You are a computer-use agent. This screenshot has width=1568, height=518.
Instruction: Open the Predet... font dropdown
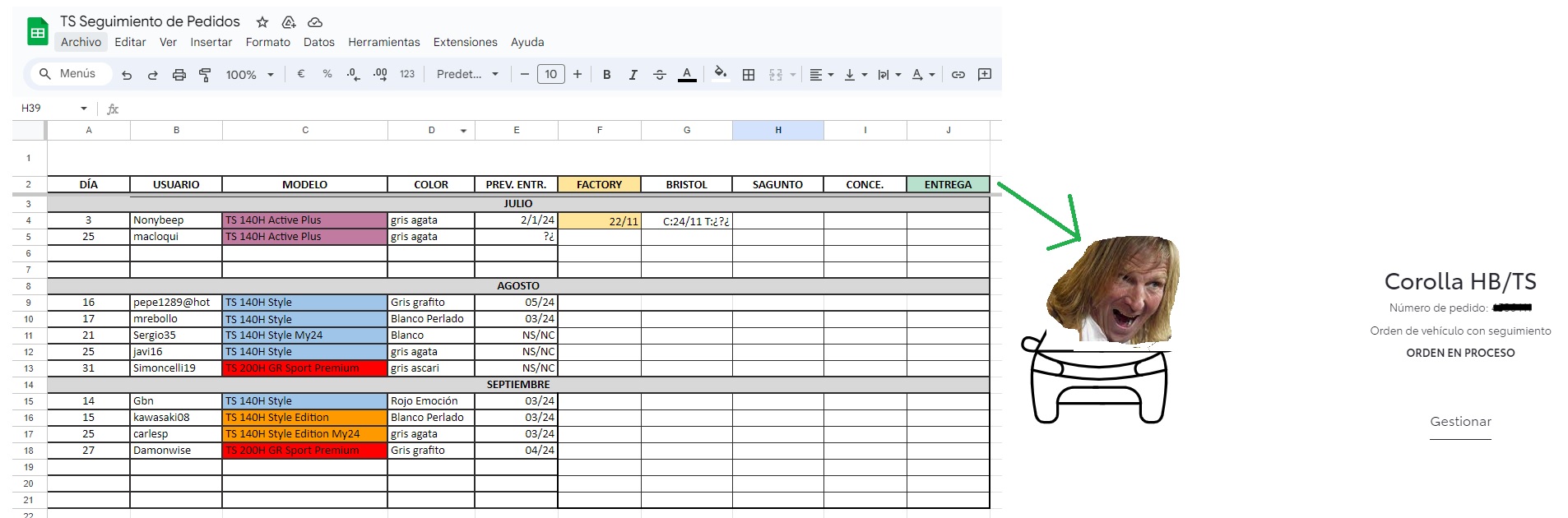pyautogui.click(x=467, y=74)
